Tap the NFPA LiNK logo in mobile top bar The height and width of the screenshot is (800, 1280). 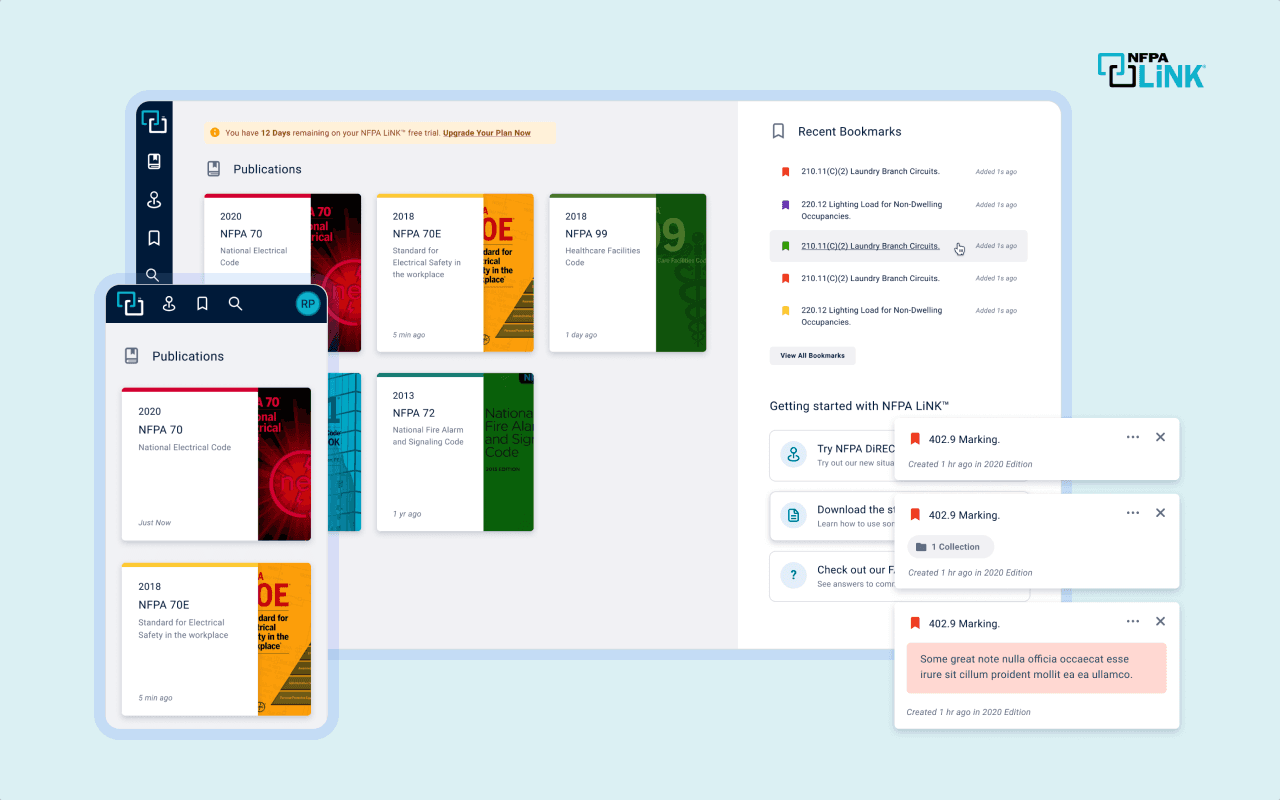tap(130, 303)
